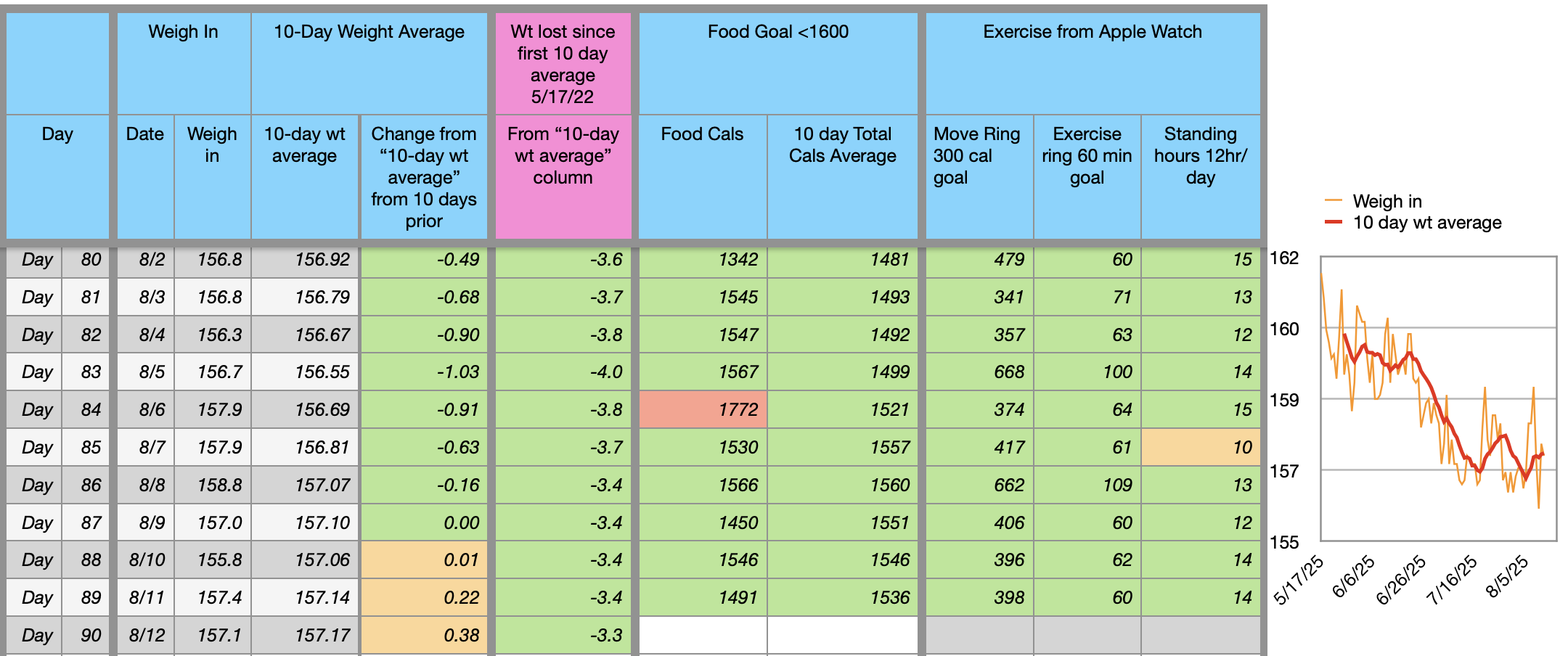The image size is (1568, 656).
Task: Click the chart y-axis label 162
Action: 1284,258
